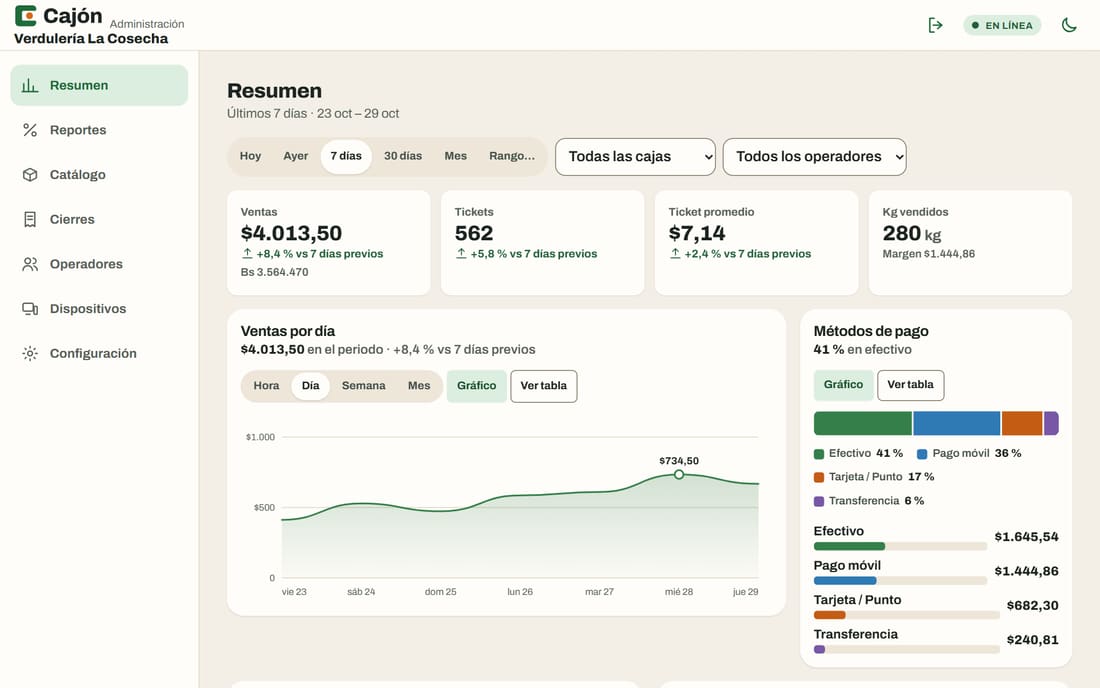The height and width of the screenshot is (688, 1100).
Task: Click the logout icon in header
Action: click(x=935, y=25)
